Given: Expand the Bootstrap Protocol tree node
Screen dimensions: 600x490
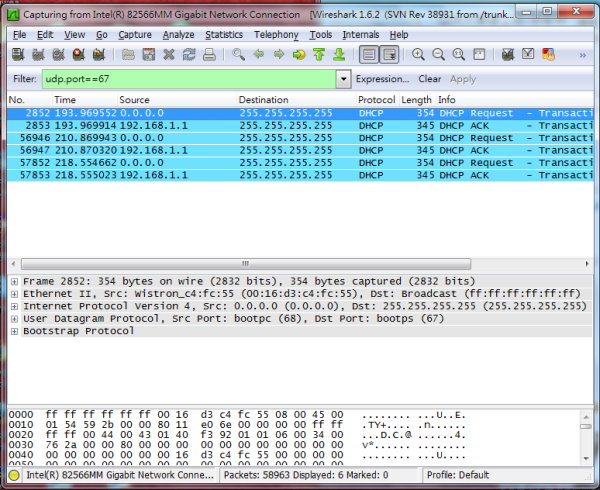Looking at the screenshot, I should coord(14,331).
